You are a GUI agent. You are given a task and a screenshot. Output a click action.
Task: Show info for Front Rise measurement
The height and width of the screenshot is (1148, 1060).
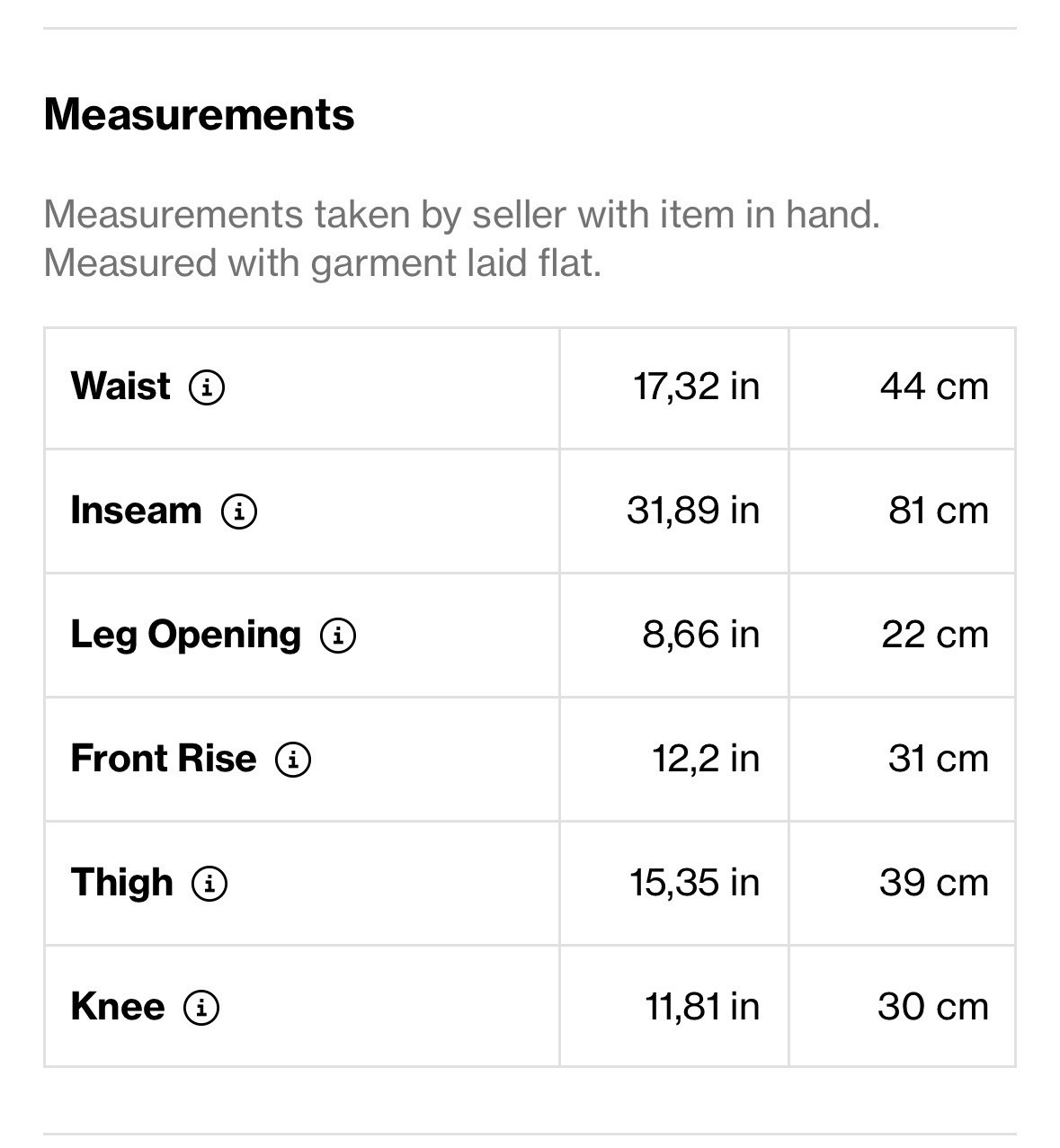pyautogui.click(x=293, y=760)
